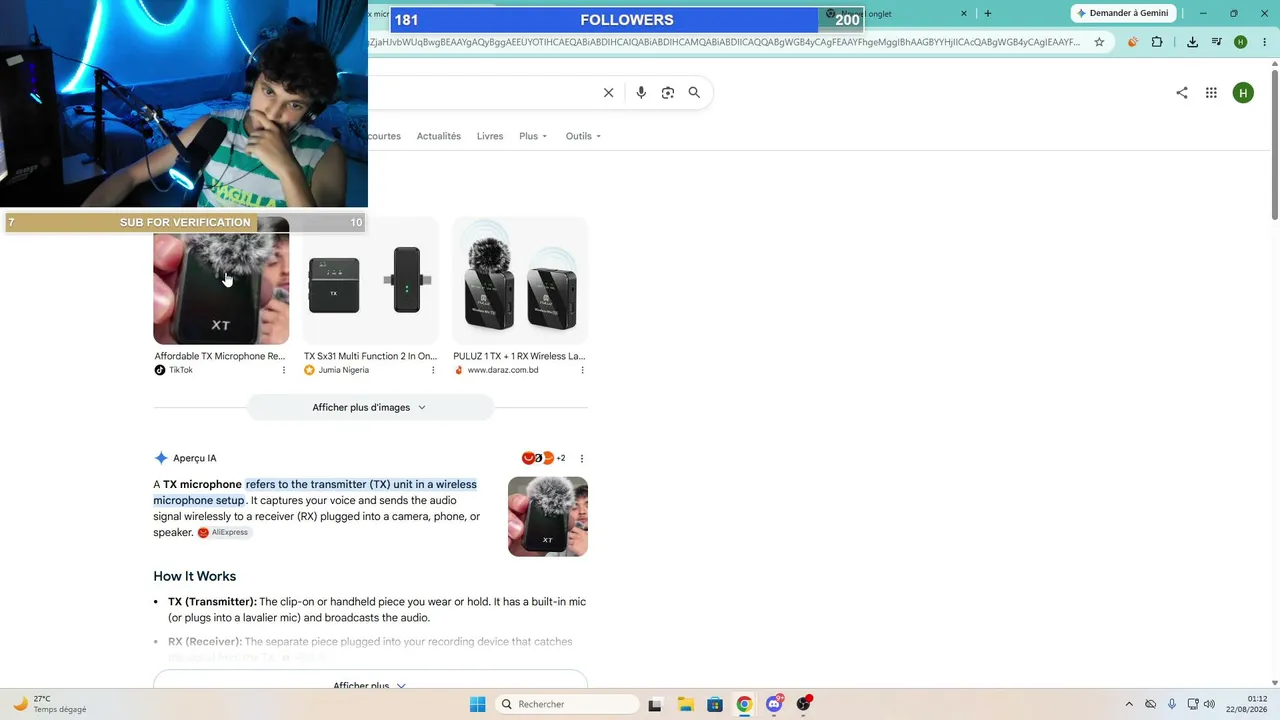This screenshot has height=720, width=1280.
Task: Click the How It Works heading
Action: (x=195, y=576)
